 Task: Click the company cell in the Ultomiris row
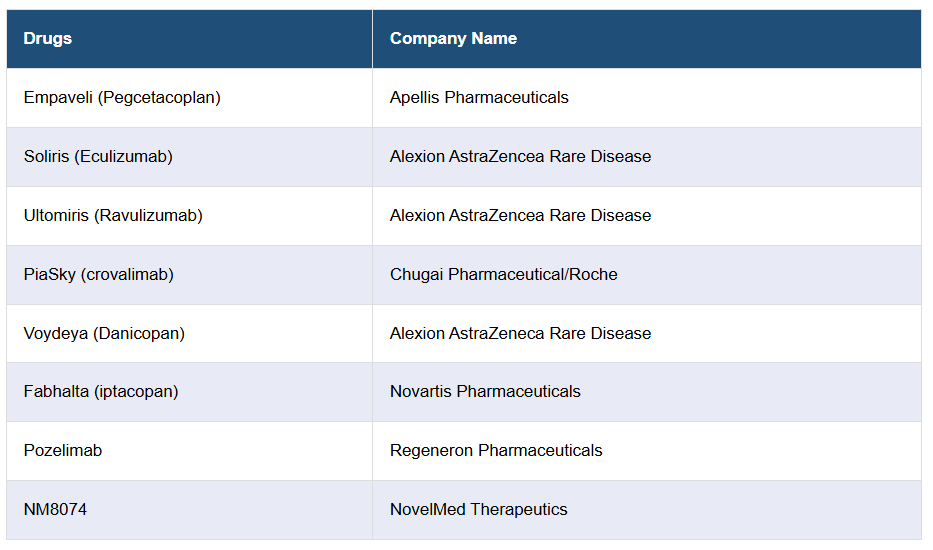click(520, 216)
